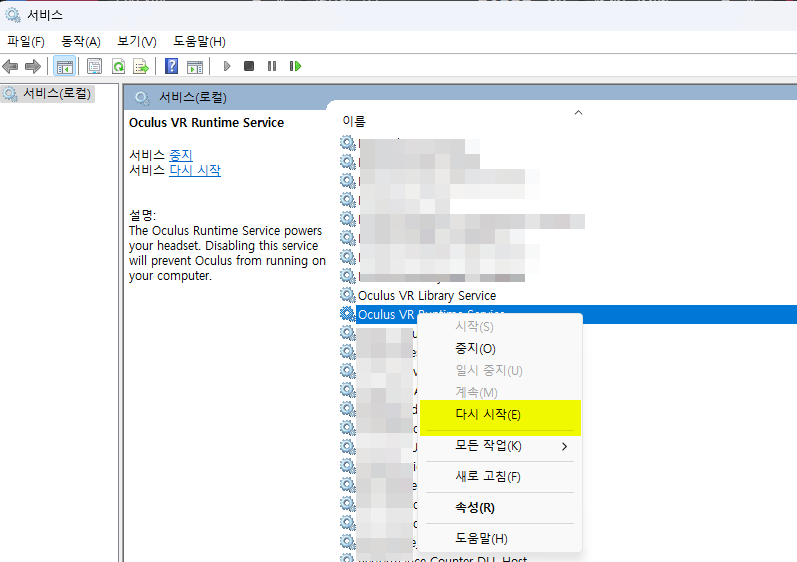Click the 중지 link to stop service

pos(181,154)
